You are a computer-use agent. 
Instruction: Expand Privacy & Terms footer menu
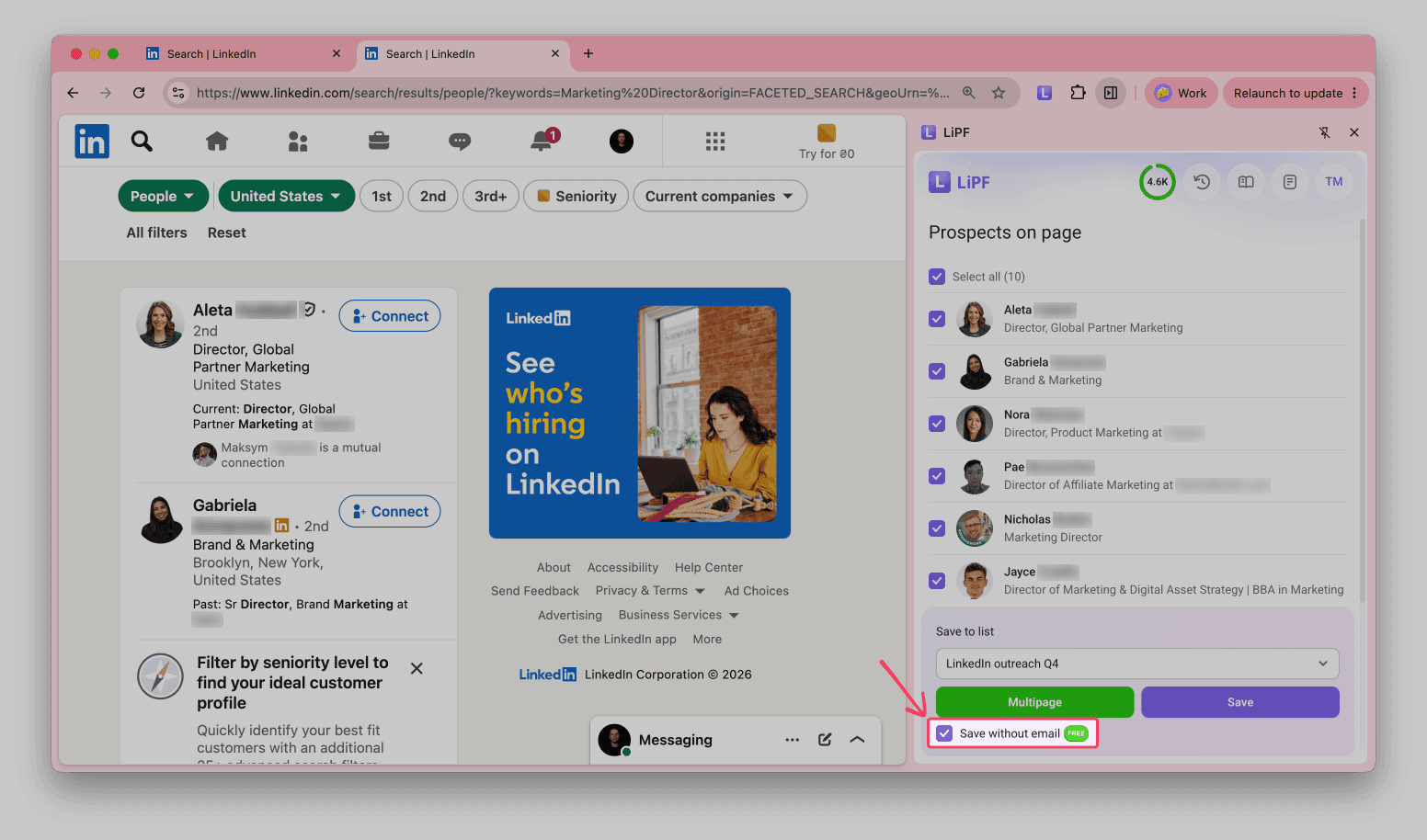[650, 591]
